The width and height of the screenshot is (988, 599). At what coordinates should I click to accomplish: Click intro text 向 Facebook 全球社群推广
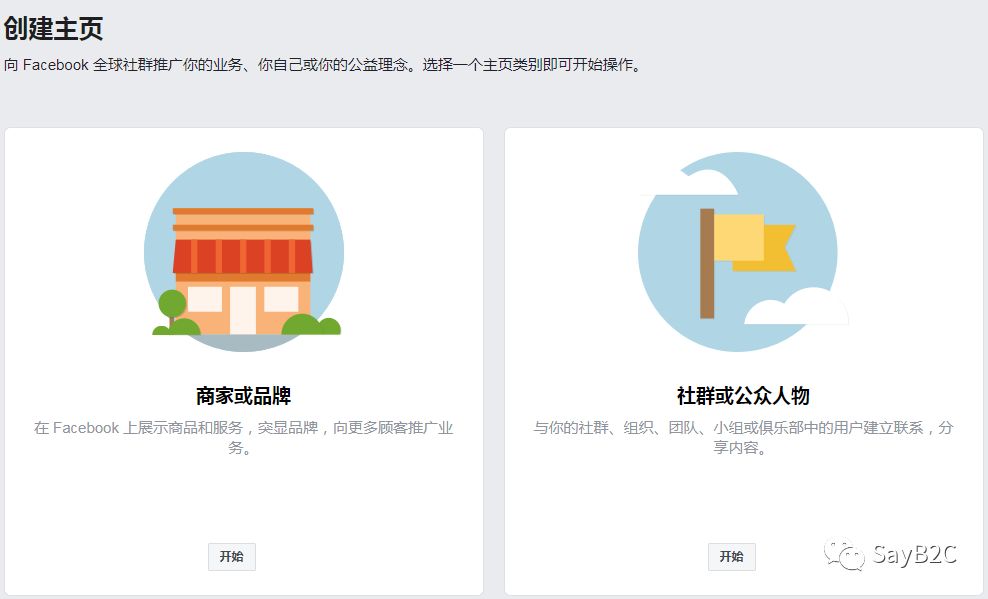323,65
